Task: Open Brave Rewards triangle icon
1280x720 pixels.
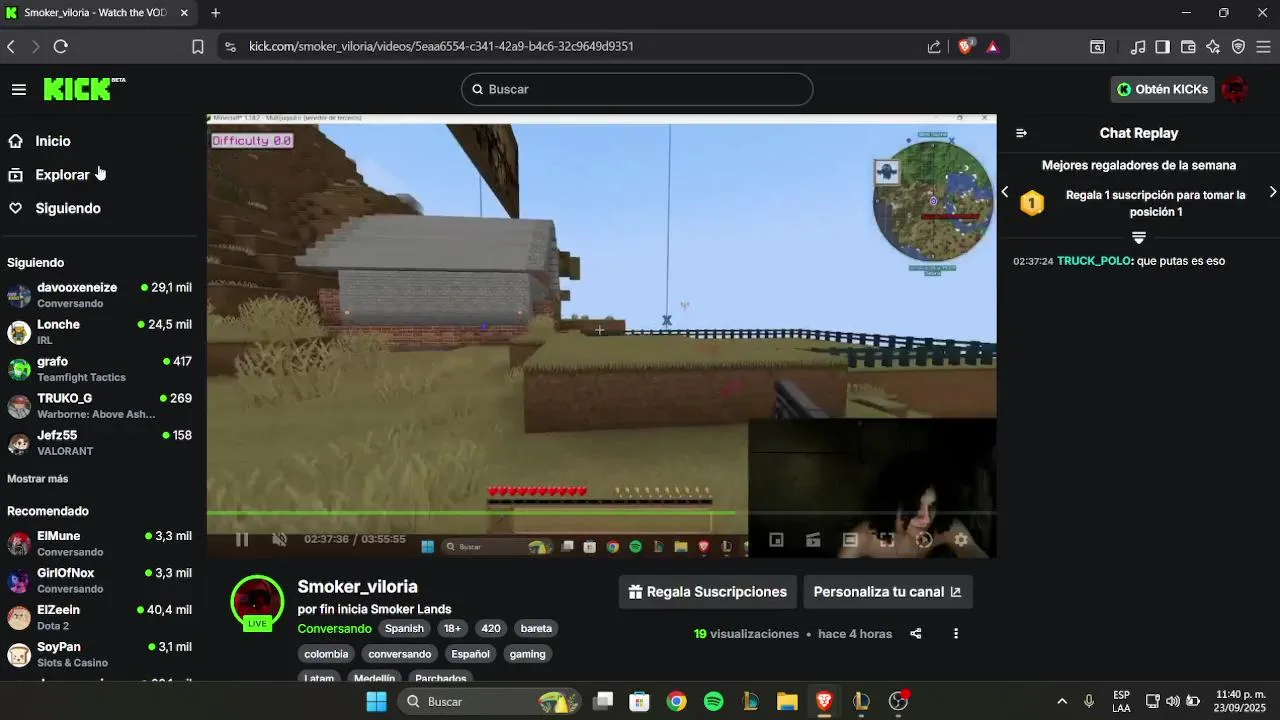Action: (992, 46)
